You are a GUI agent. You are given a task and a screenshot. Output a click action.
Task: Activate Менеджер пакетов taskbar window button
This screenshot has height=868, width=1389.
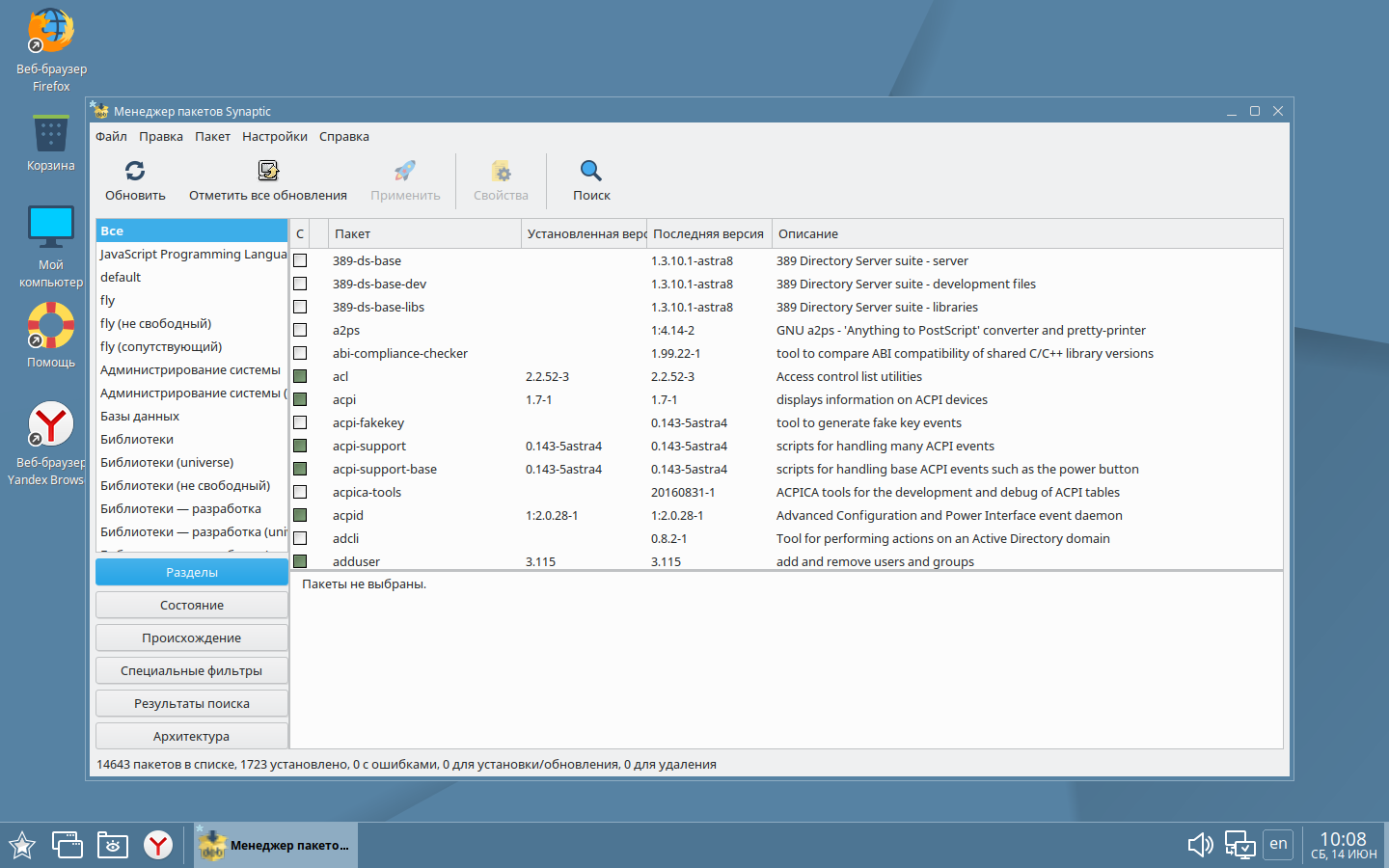point(276,845)
